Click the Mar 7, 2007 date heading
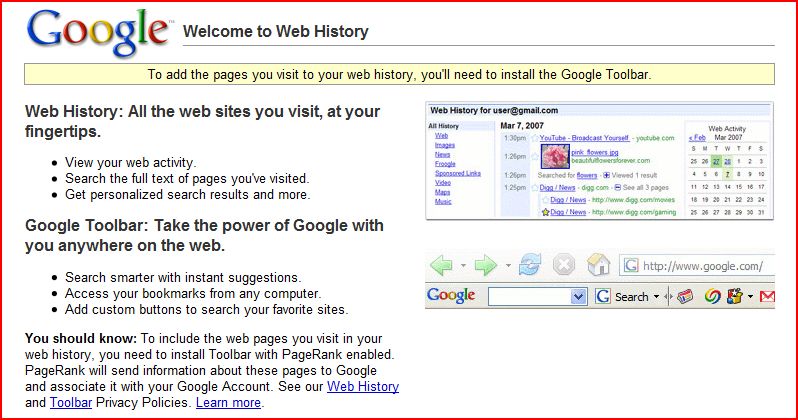This screenshot has height=420, width=798. (x=522, y=126)
